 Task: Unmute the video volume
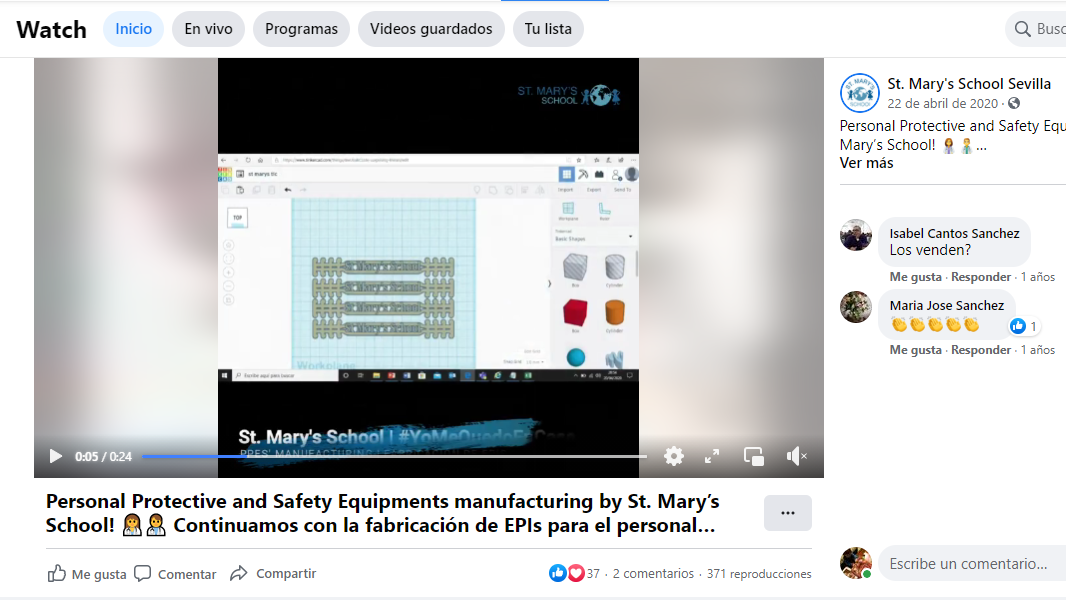[796, 456]
